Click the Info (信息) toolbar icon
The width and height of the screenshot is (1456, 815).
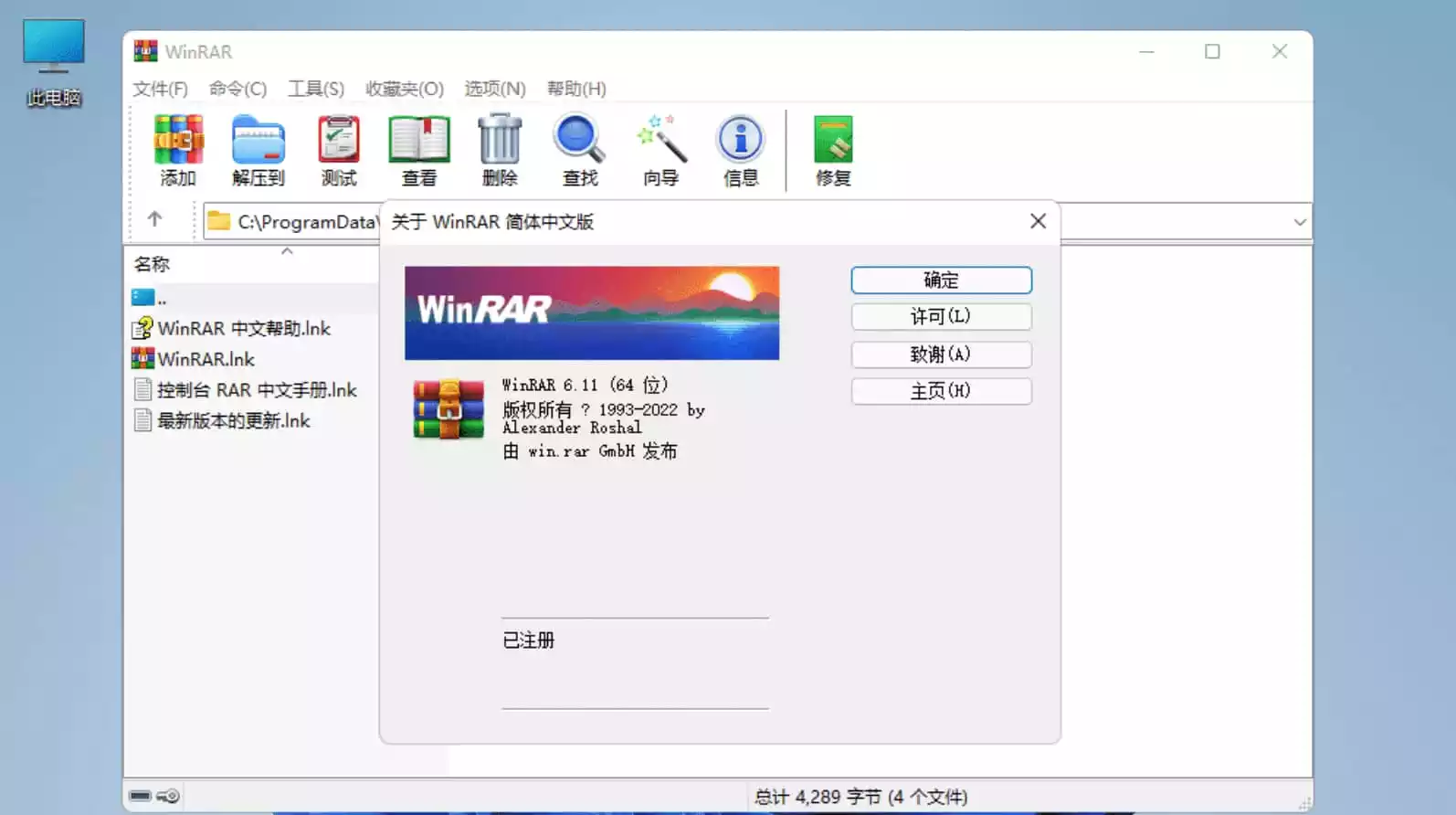point(741,150)
